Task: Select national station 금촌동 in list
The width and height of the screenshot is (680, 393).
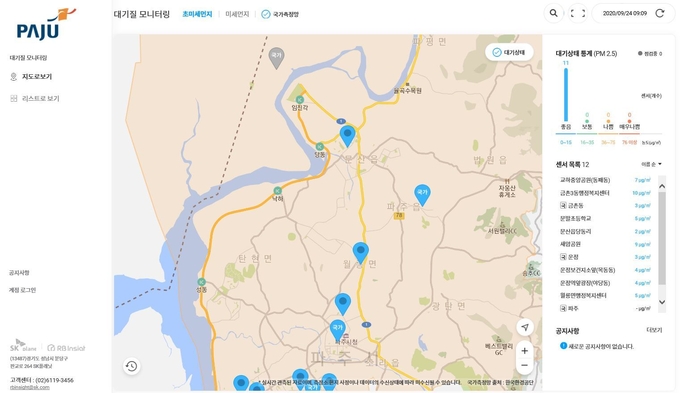Action: (x=605, y=206)
